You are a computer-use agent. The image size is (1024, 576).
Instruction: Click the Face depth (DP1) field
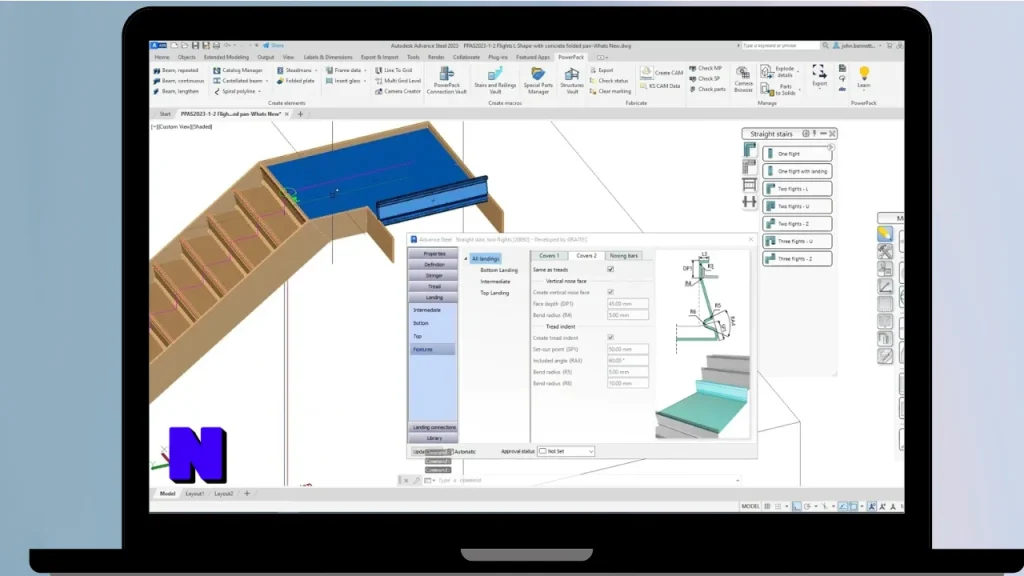pos(628,304)
